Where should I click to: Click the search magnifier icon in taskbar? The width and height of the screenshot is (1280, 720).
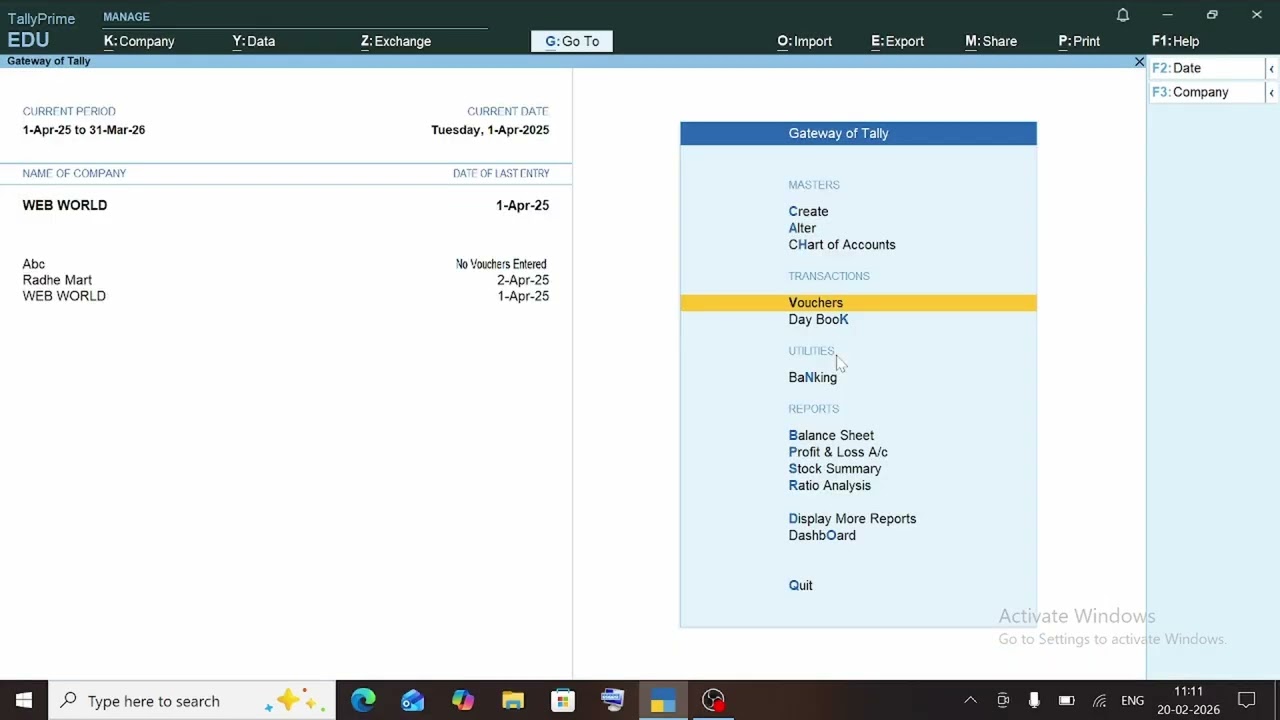tap(68, 700)
